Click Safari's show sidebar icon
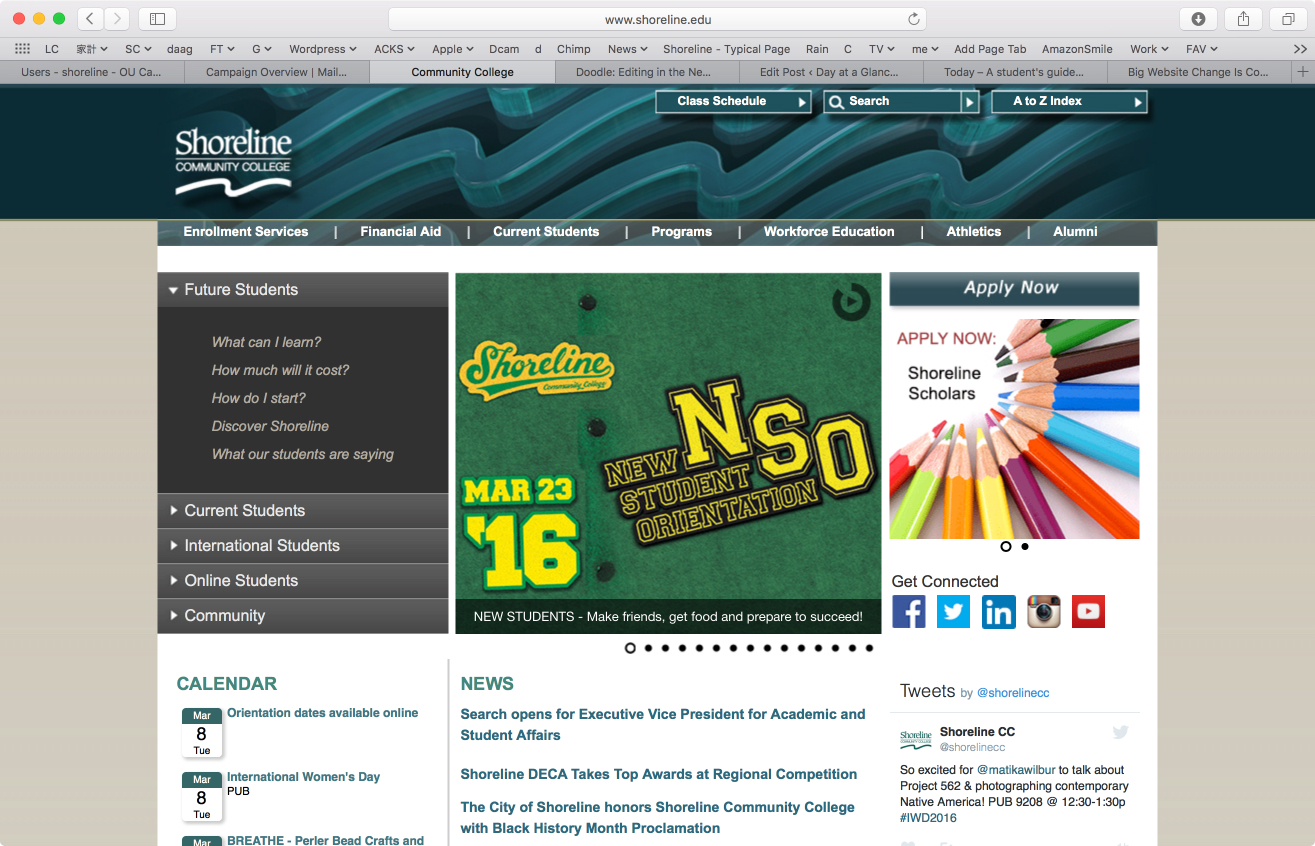The height and width of the screenshot is (846, 1315). 157,19
